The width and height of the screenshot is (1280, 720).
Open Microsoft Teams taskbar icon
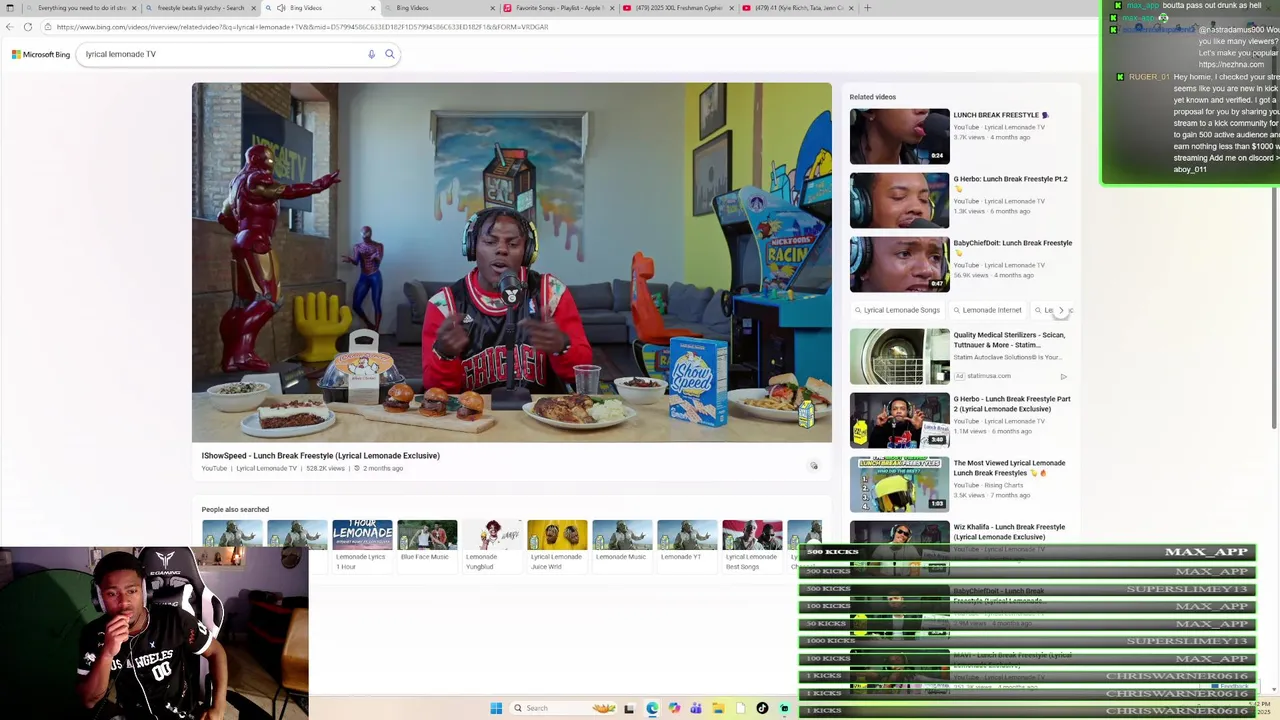click(696, 708)
